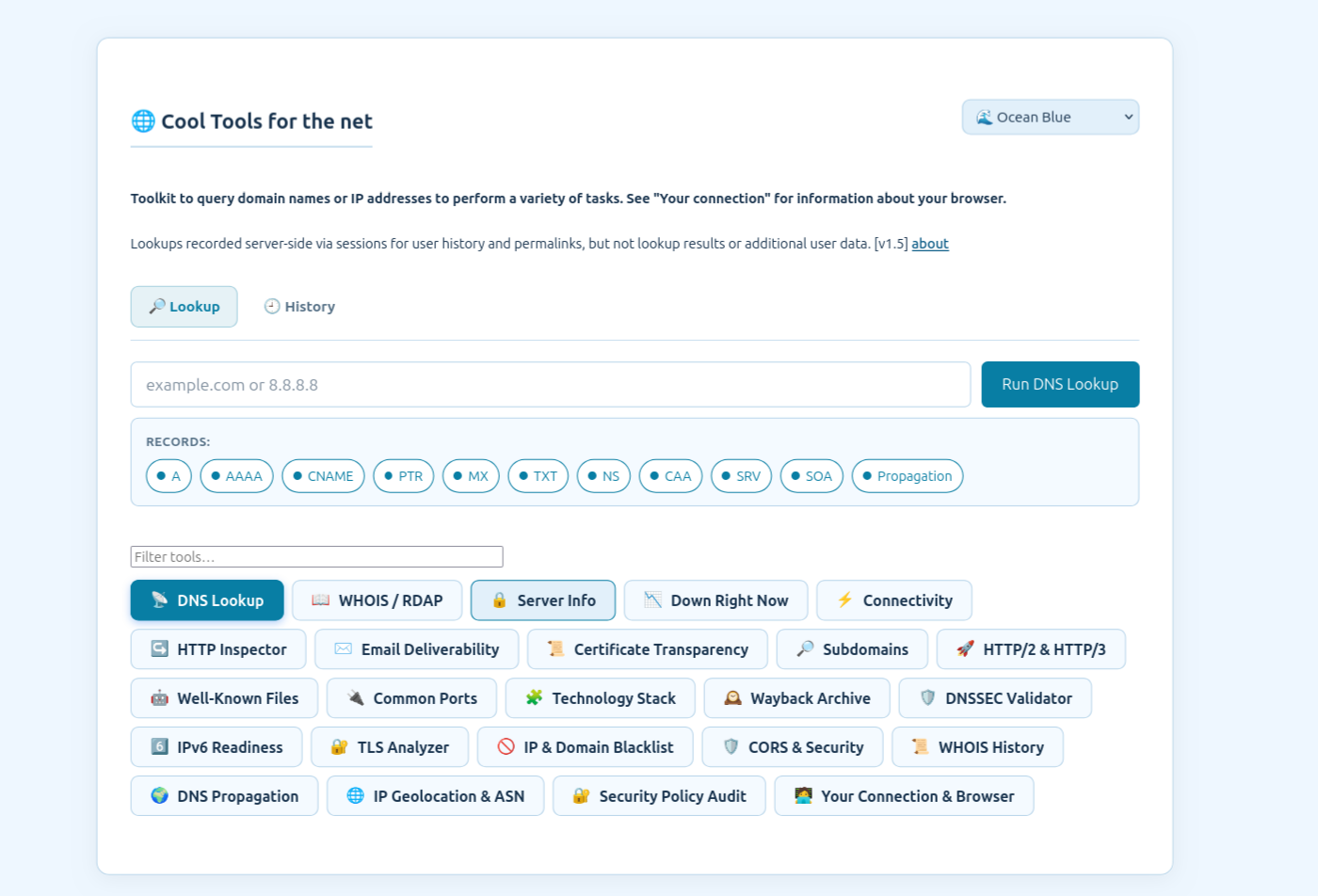Toggle the MX record filter
Screen dimensions: 1318x896
tap(471, 476)
